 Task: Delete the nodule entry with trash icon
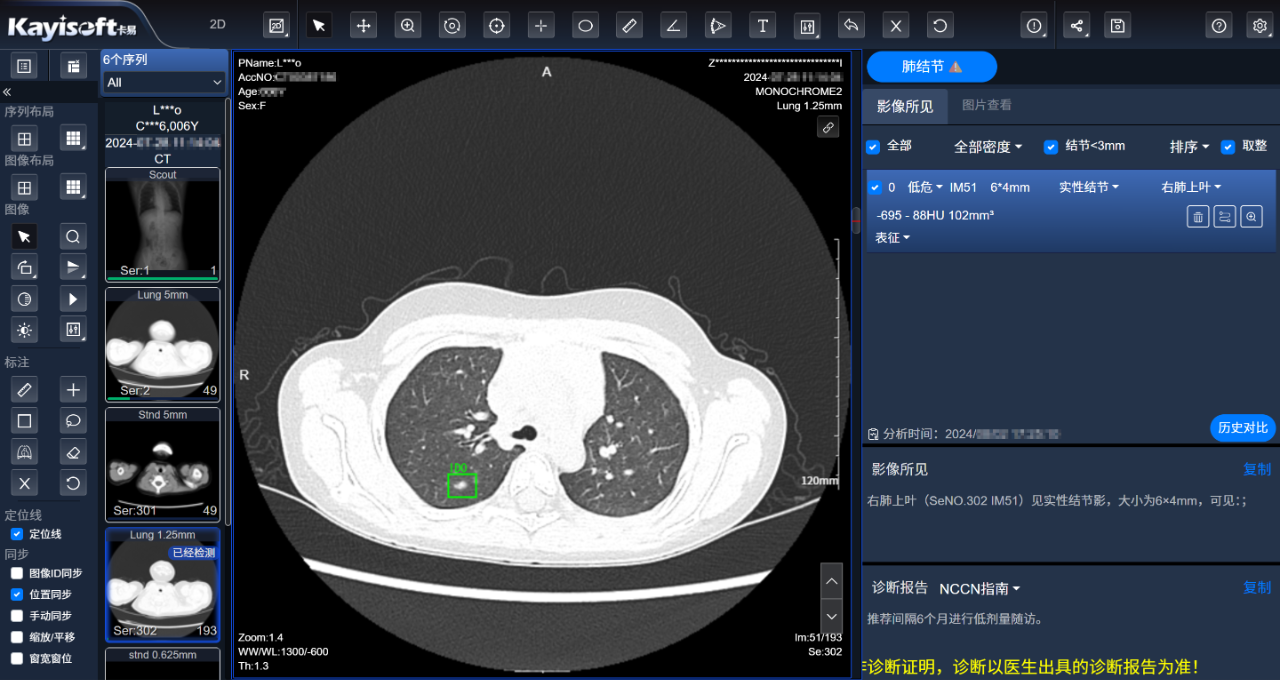pyautogui.click(x=1198, y=216)
